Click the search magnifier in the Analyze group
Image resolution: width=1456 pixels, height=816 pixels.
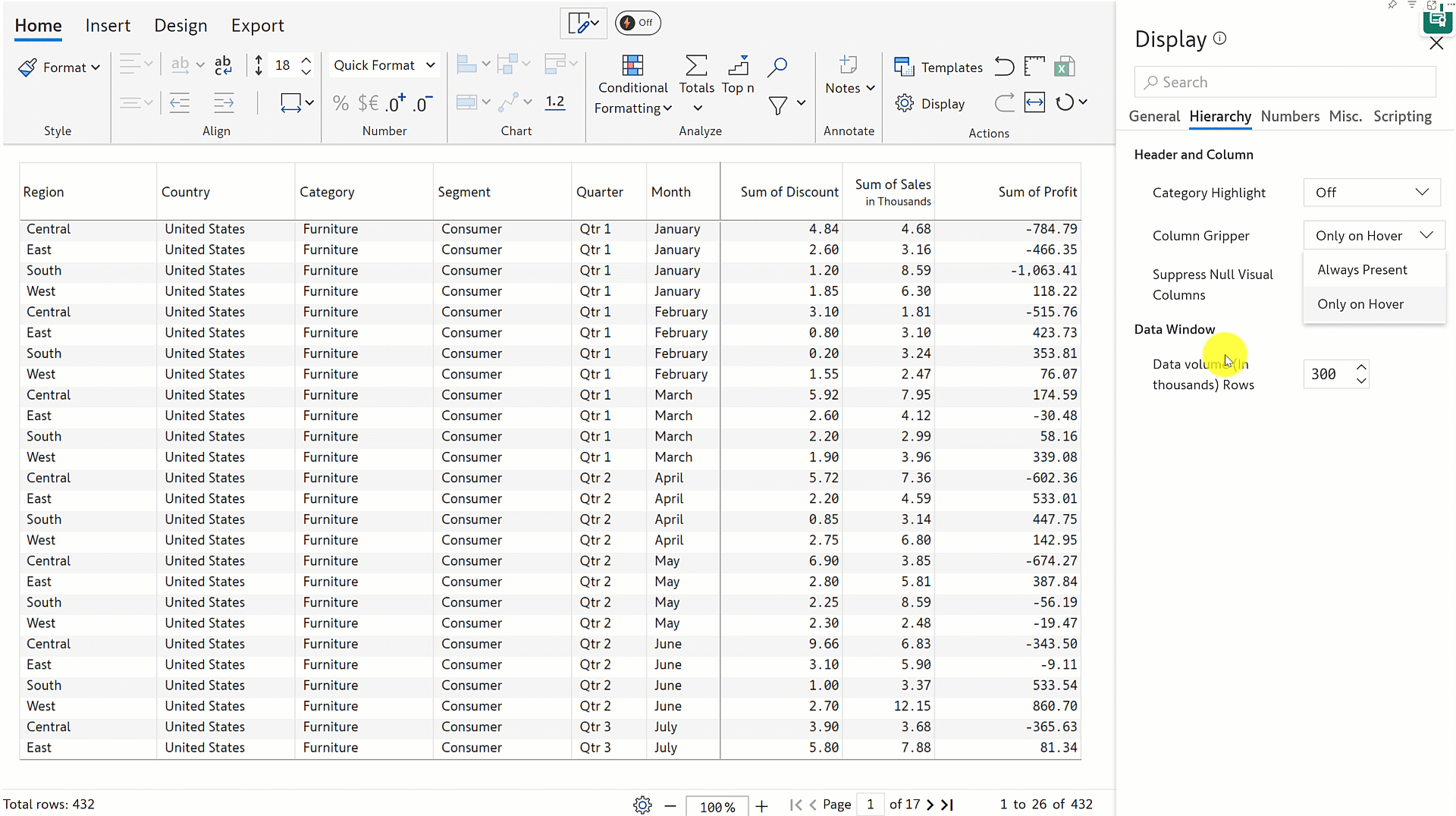777,67
